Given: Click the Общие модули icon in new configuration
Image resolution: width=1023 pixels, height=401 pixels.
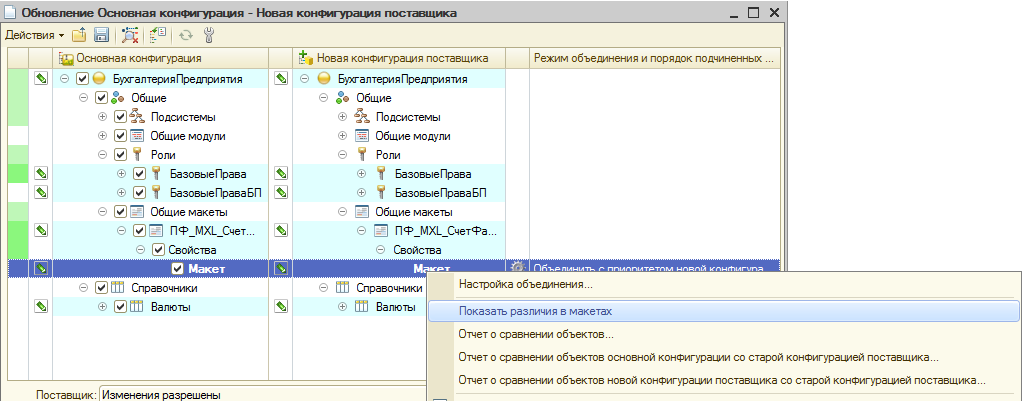Looking at the screenshot, I should tap(361, 136).
